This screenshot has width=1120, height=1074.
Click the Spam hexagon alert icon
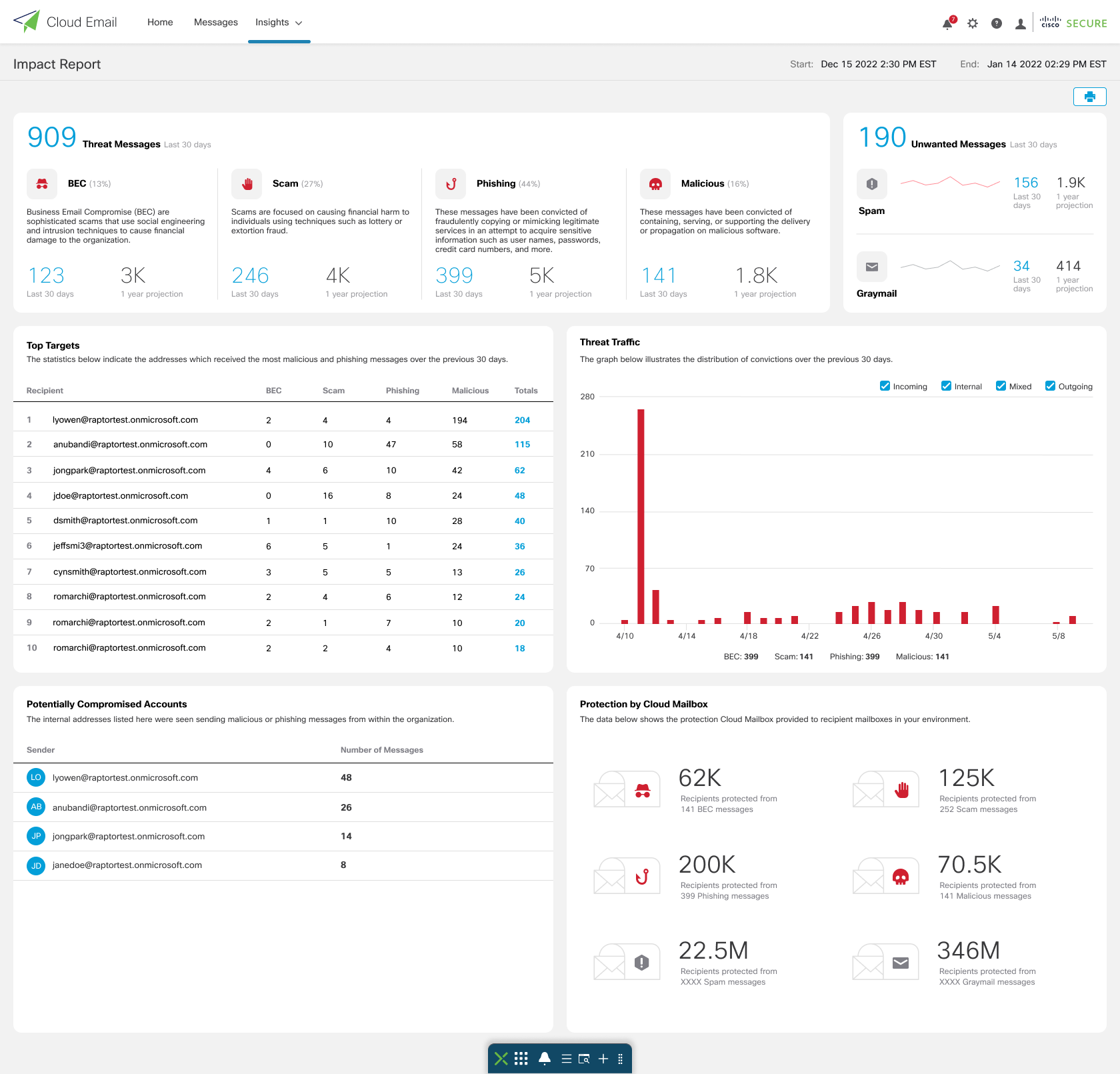pyautogui.click(x=872, y=184)
